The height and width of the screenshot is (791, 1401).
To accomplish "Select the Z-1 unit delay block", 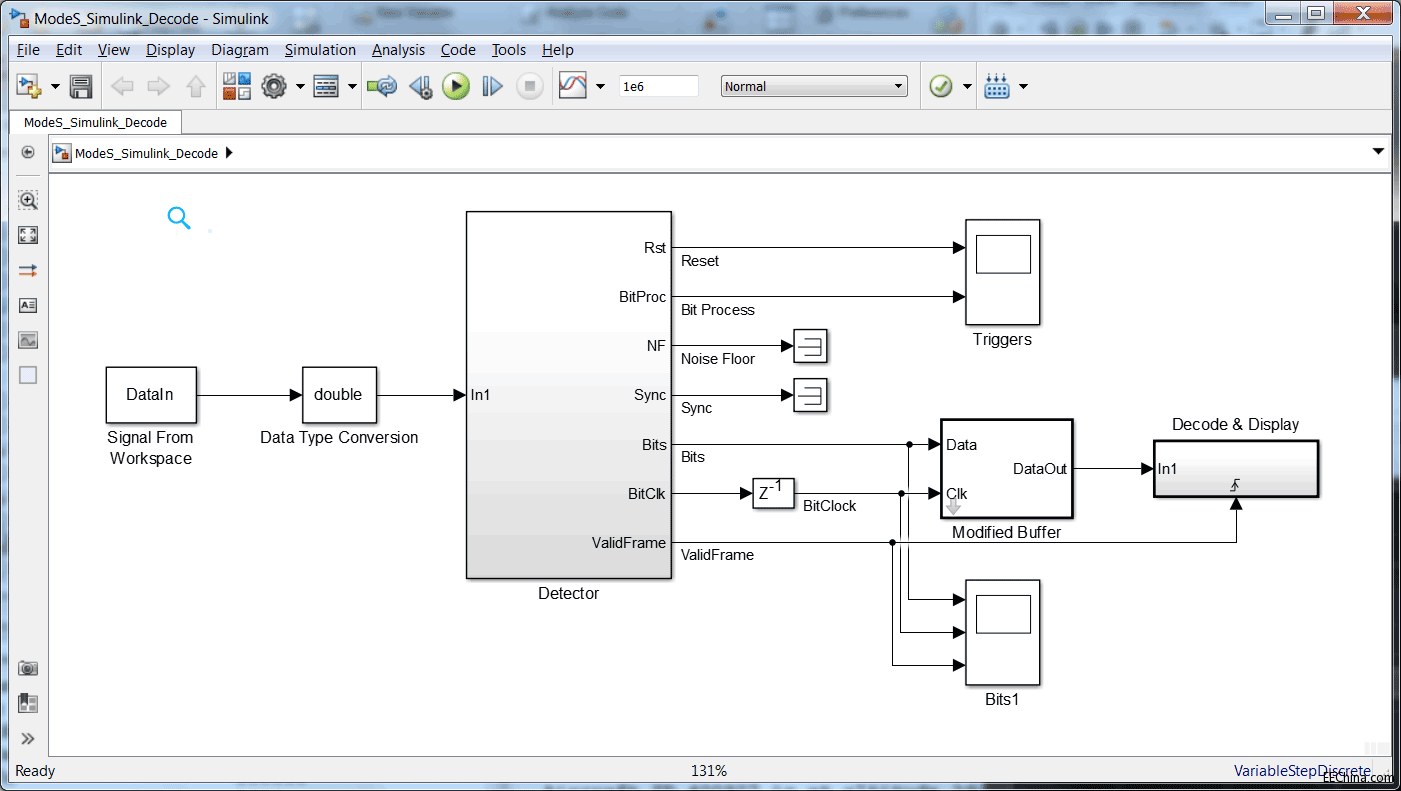I will tap(773, 493).
